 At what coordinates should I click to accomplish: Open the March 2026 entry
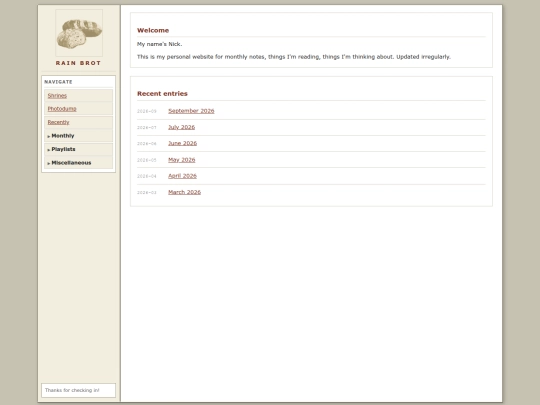click(x=184, y=192)
